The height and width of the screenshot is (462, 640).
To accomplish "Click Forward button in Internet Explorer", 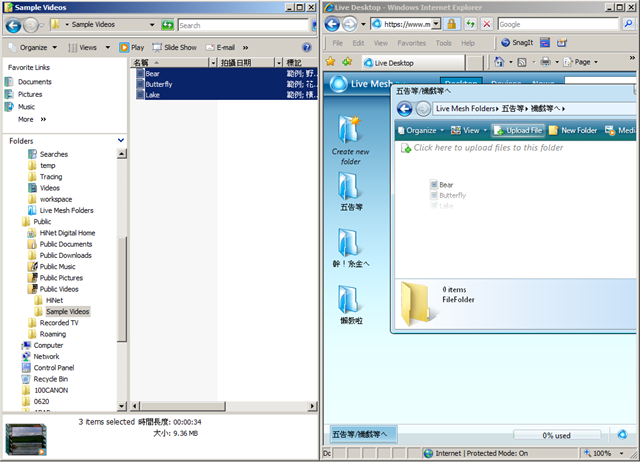I will (x=349, y=24).
